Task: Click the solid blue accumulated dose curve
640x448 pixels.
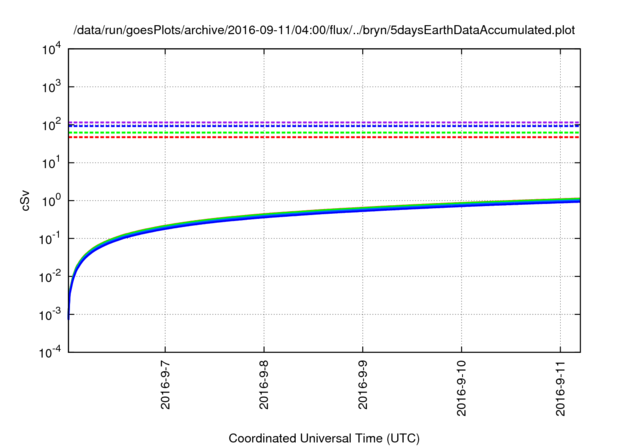Action: click(x=324, y=213)
